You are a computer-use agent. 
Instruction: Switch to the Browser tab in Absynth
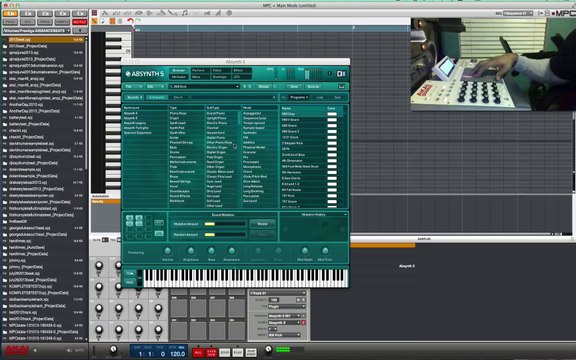(x=179, y=70)
